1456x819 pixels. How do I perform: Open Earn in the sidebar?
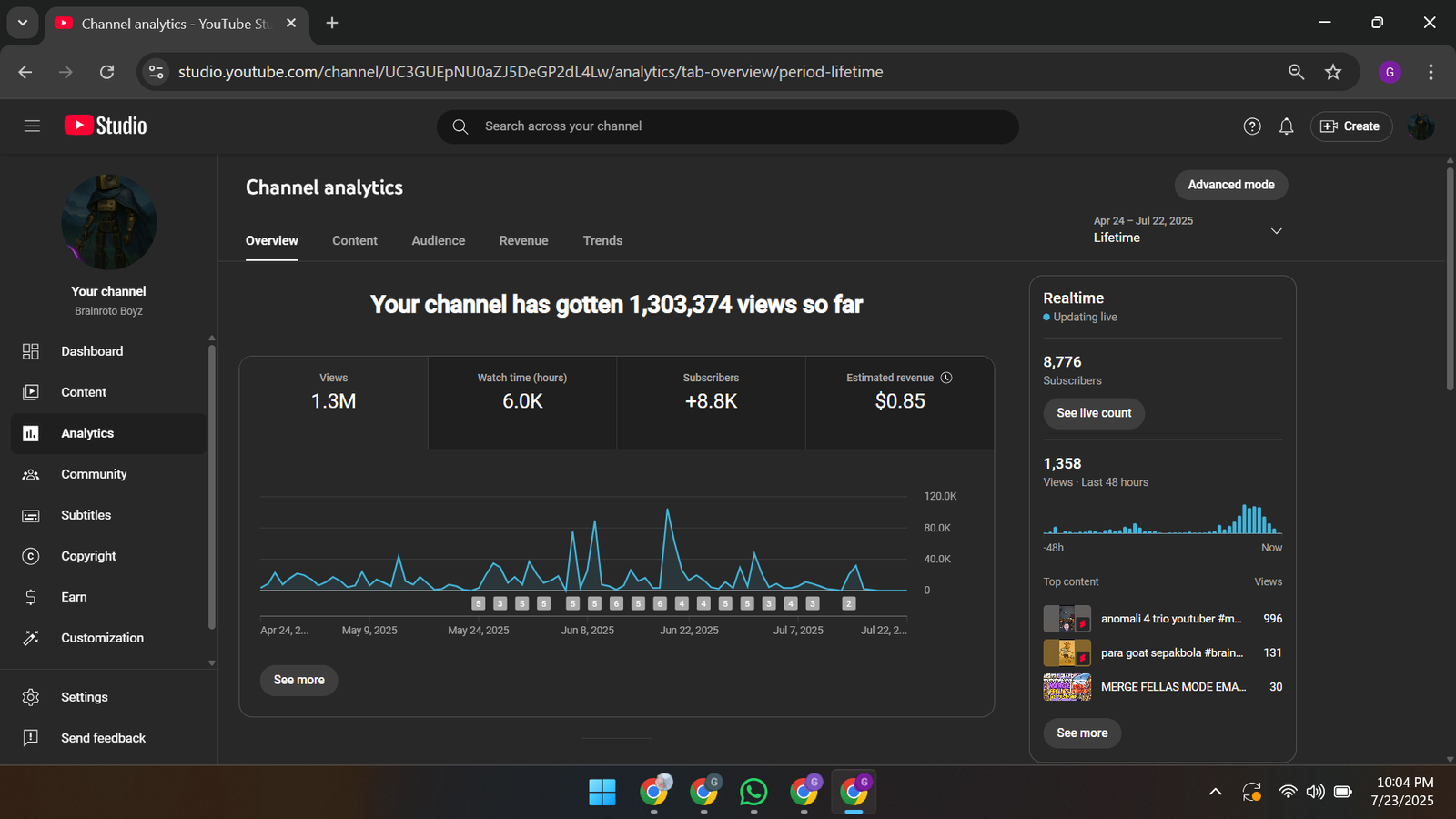(108, 597)
